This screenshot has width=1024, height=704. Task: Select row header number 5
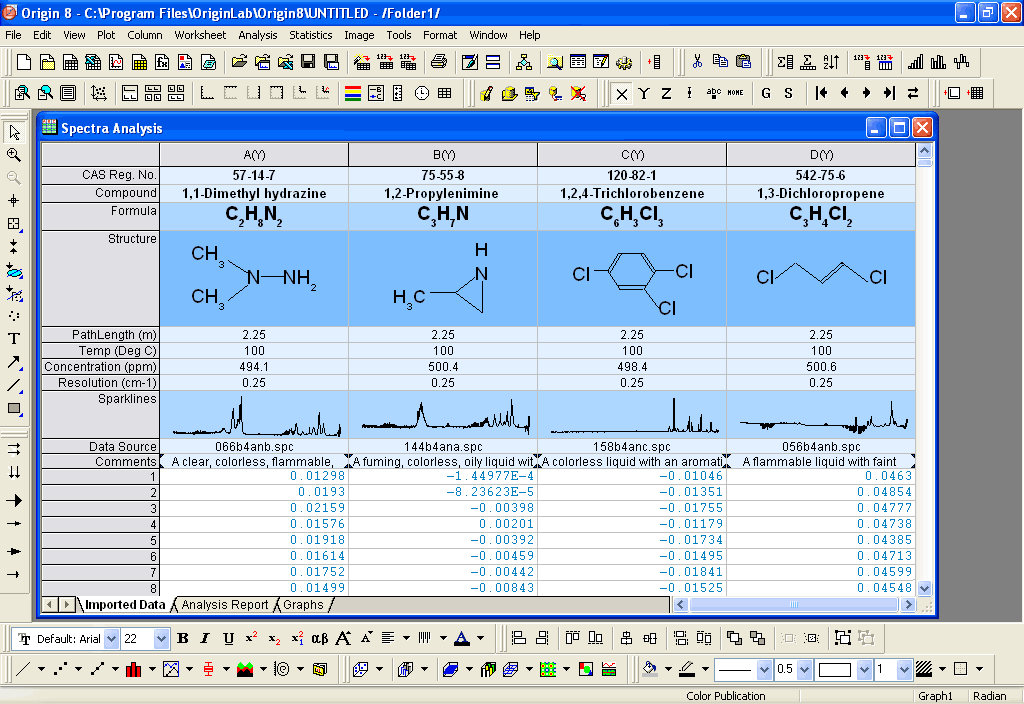(x=100, y=540)
